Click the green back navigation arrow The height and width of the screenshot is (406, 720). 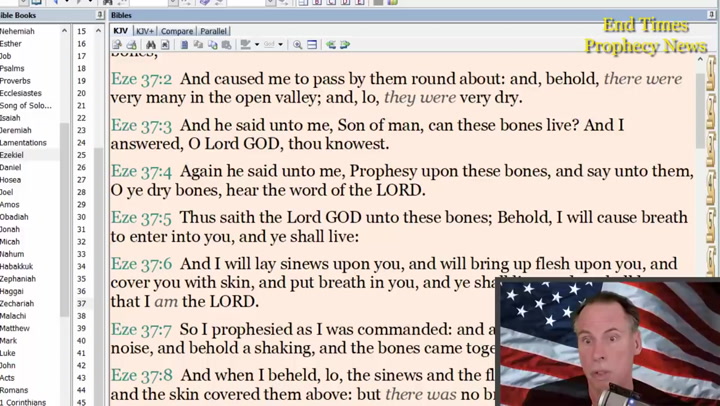[331, 45]
